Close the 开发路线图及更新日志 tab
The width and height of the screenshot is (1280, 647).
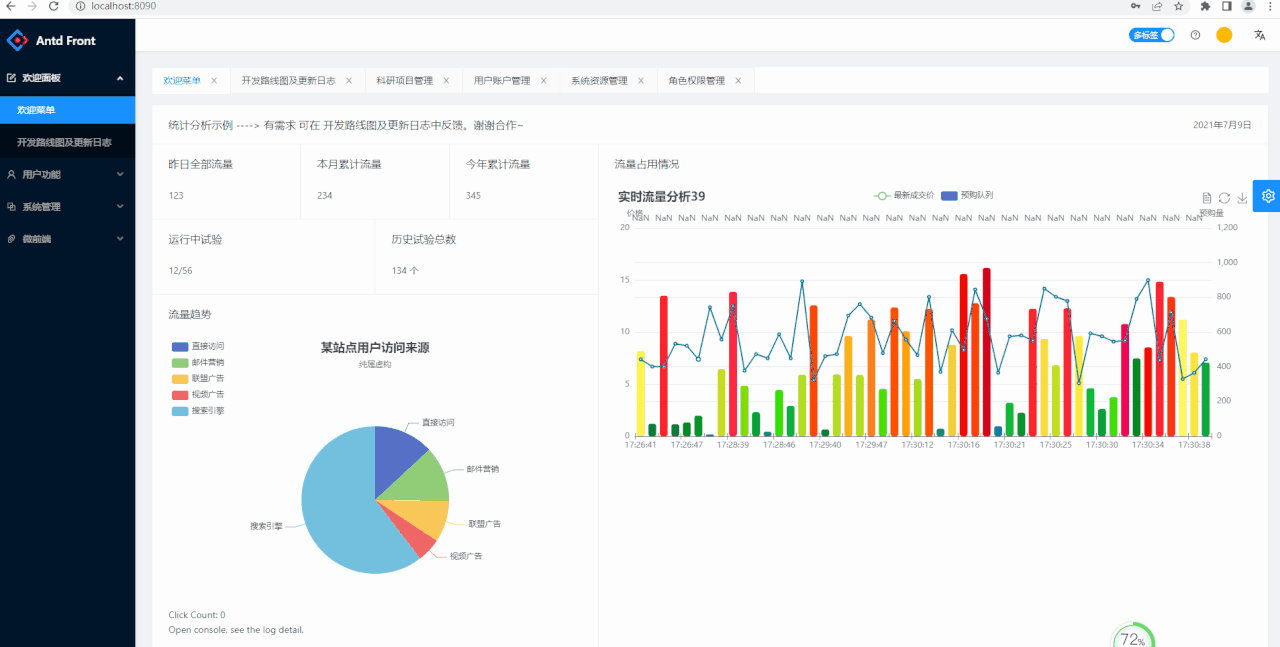tap(349, 81)
